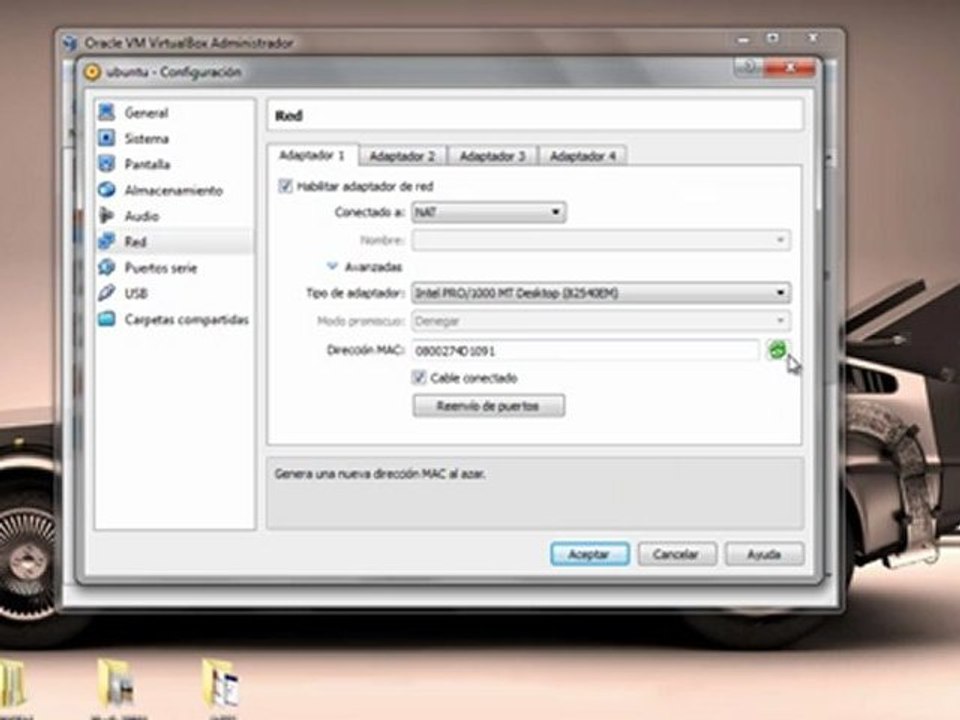Click the Reenvío de puertos button
The image size is (960, 720).
[489, 405]
